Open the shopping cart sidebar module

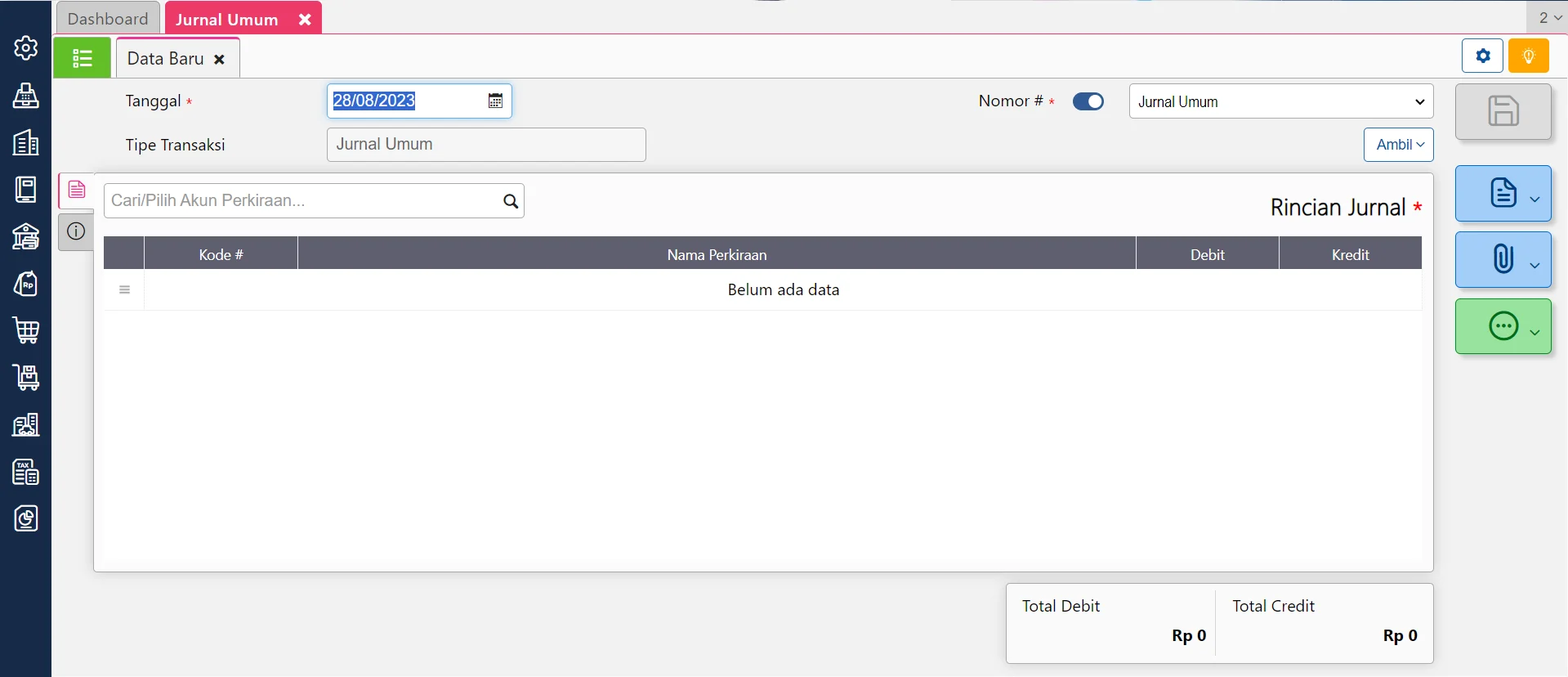pos(26,330)
